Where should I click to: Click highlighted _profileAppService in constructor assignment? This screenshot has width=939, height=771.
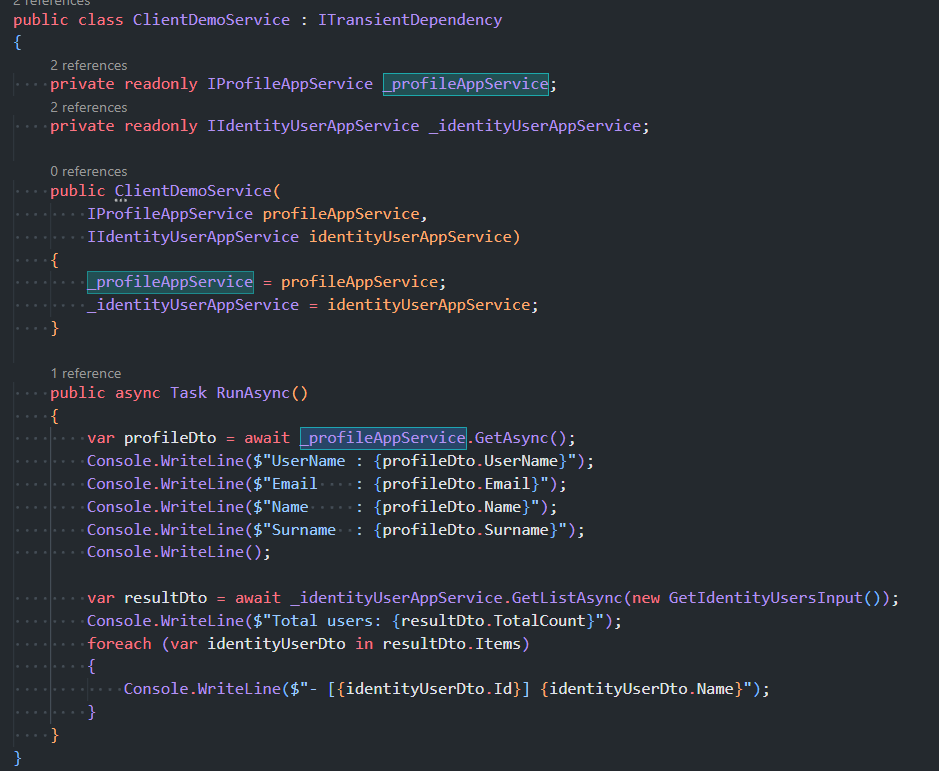point(170,282)
